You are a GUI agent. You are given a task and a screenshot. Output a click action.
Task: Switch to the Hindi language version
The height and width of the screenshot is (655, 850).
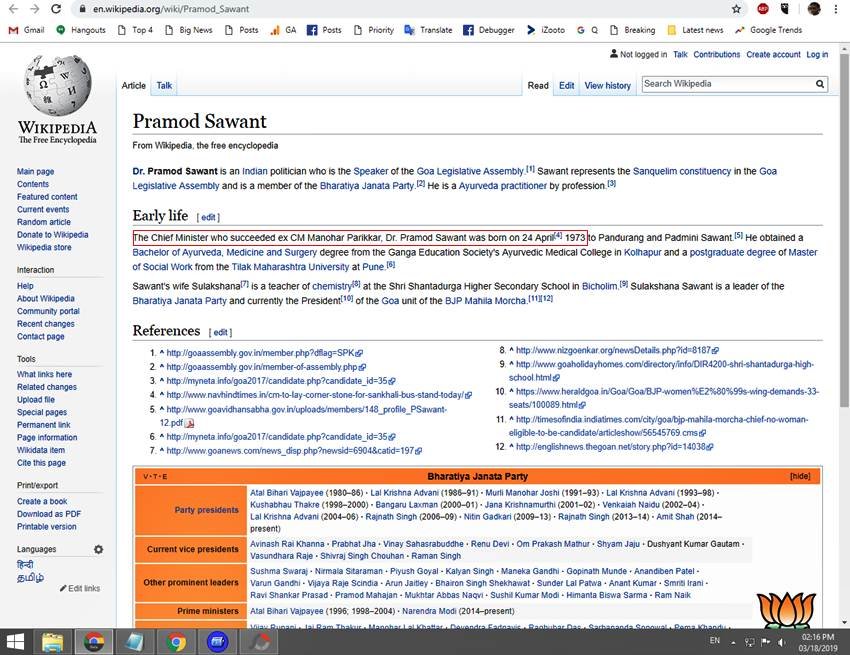(x=25, y=564)
